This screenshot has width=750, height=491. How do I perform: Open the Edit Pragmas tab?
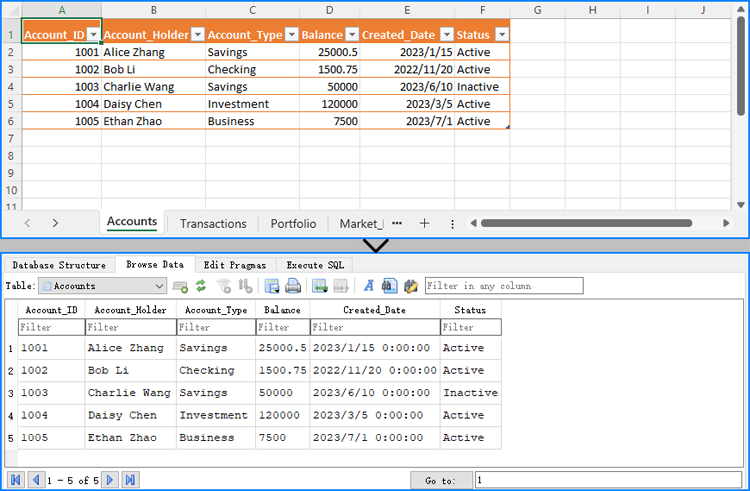coord(235,265)
